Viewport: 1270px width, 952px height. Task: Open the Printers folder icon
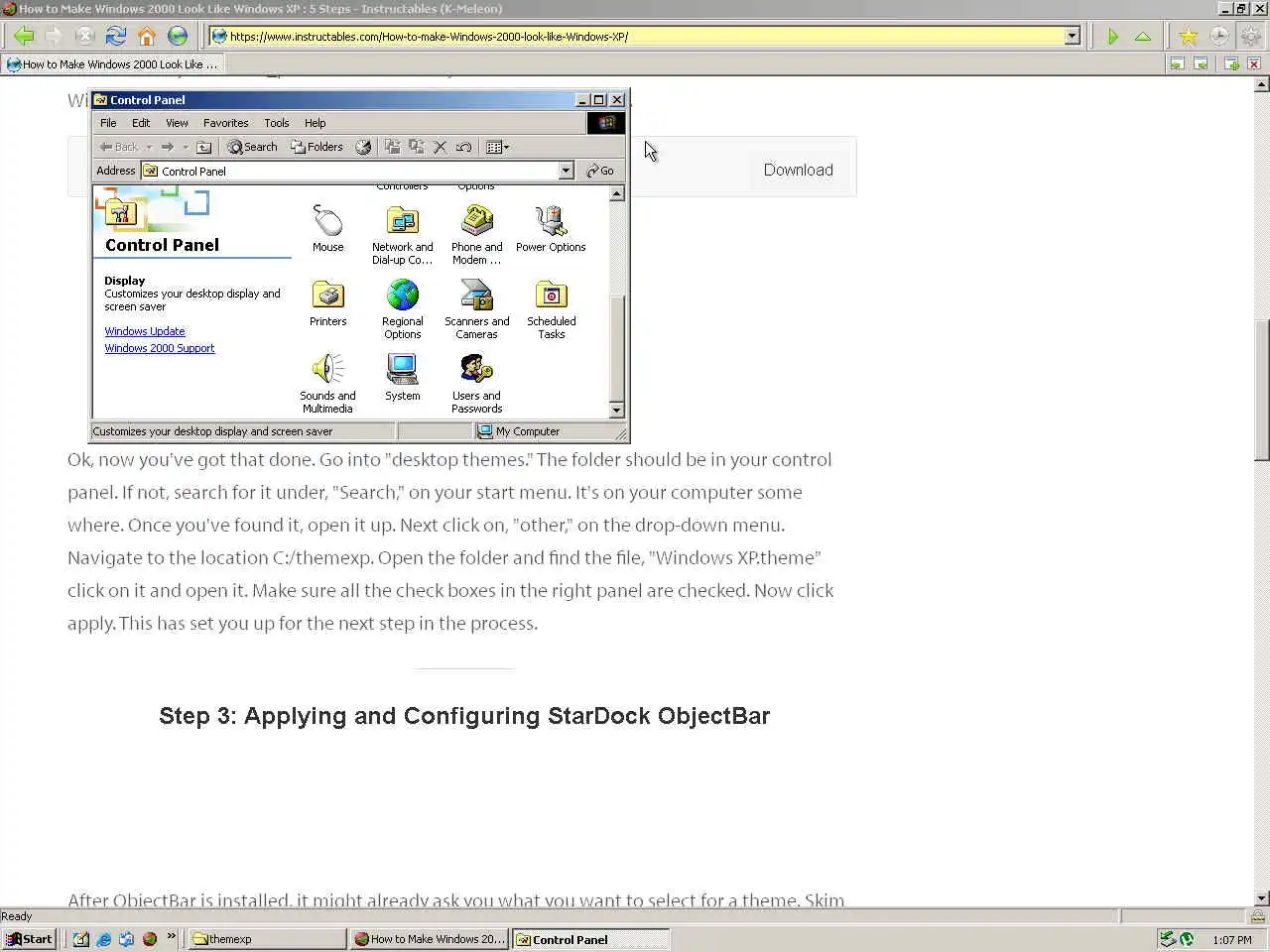[x=327, y=303]
